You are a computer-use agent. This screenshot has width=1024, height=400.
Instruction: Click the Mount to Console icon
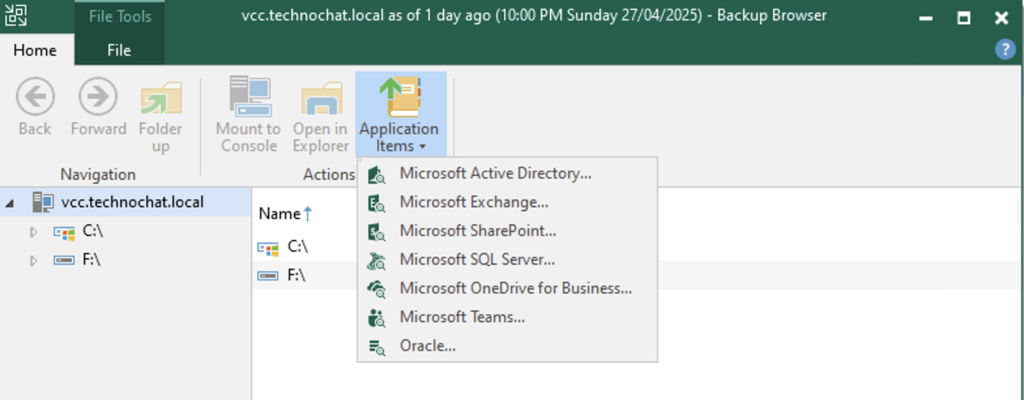[248, 98]
